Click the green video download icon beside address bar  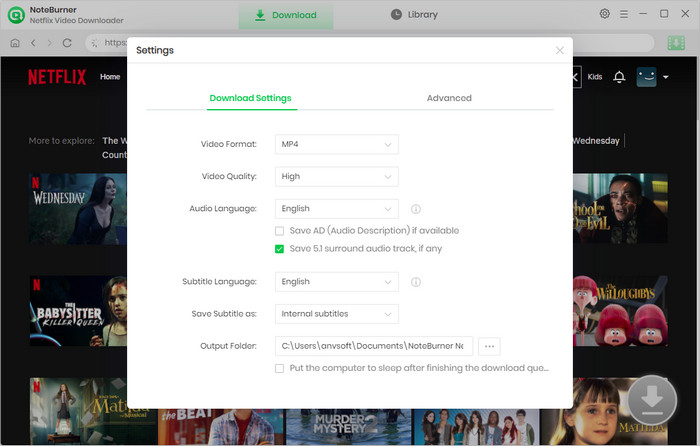point(676,43)
